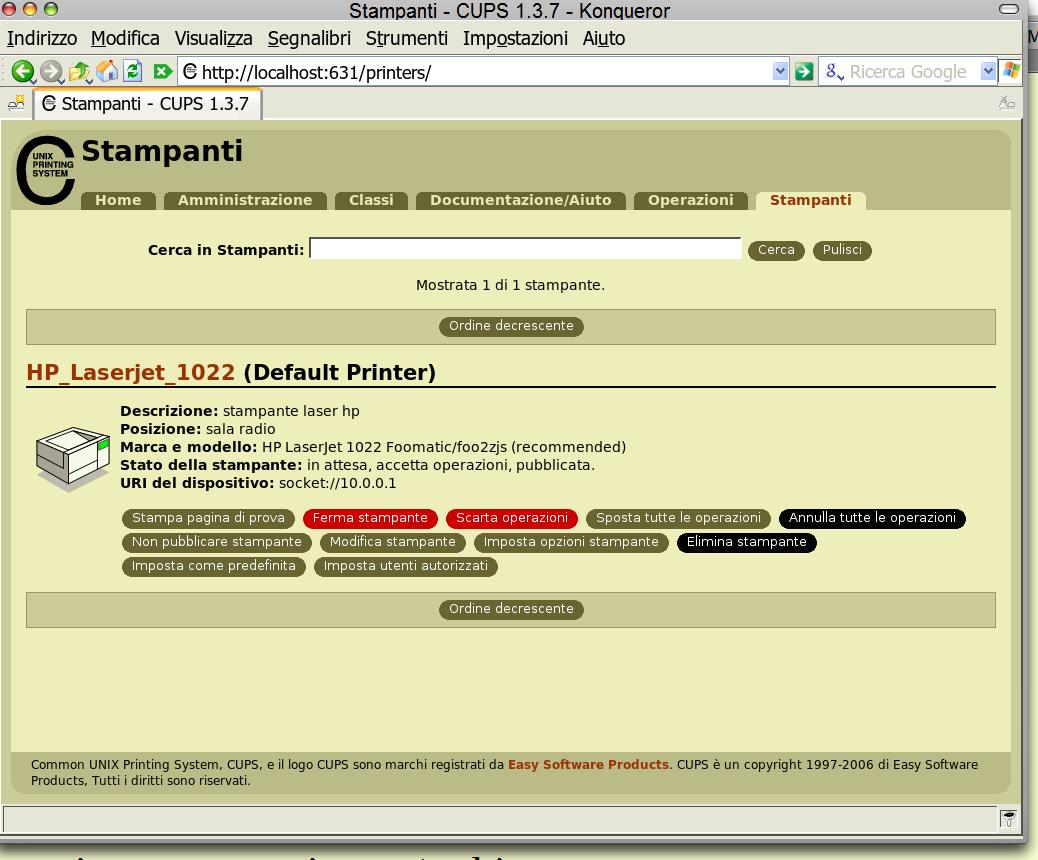Screen dimensions: 1038x860
Task: Click the Windows-flag icon at toolbar end
Action: (x=1011, y=71)
